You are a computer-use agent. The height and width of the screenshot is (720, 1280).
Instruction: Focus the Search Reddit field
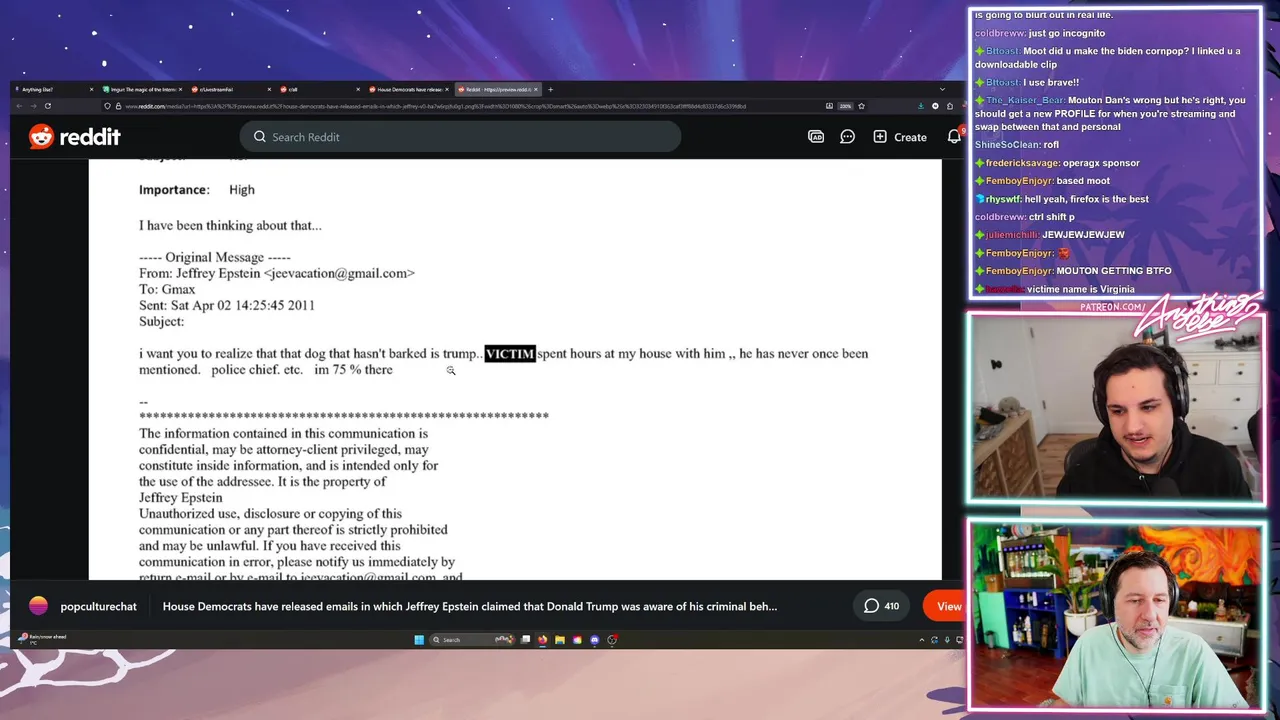coord(460,137)
